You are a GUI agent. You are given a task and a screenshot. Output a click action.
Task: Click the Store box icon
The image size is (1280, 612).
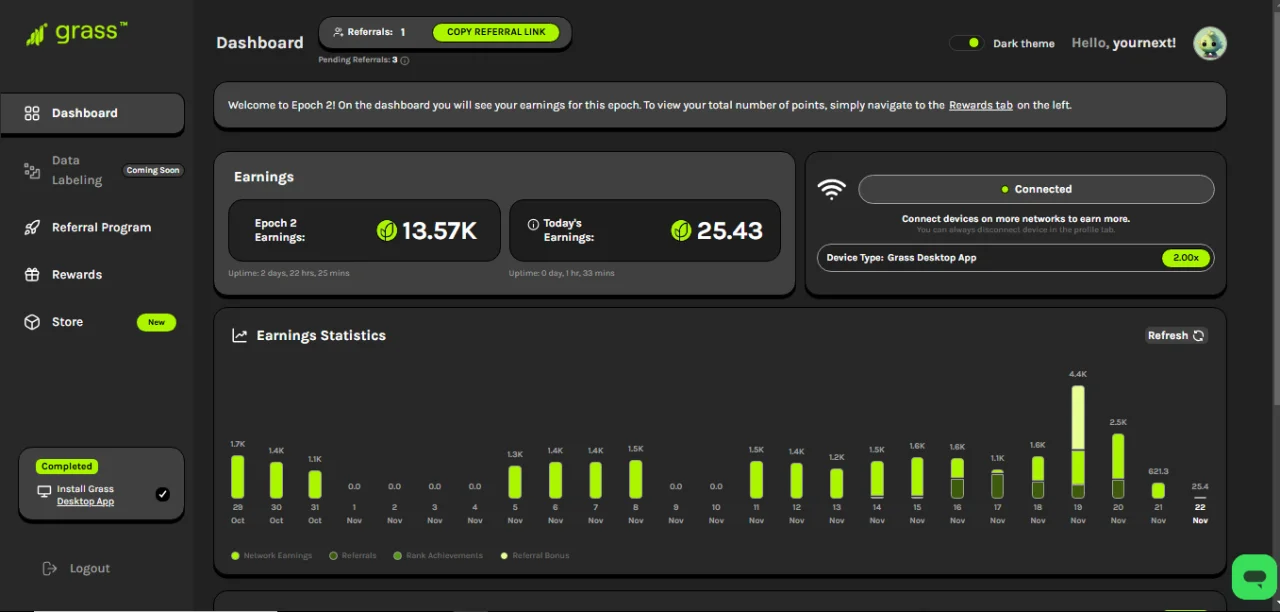[32, 322]
